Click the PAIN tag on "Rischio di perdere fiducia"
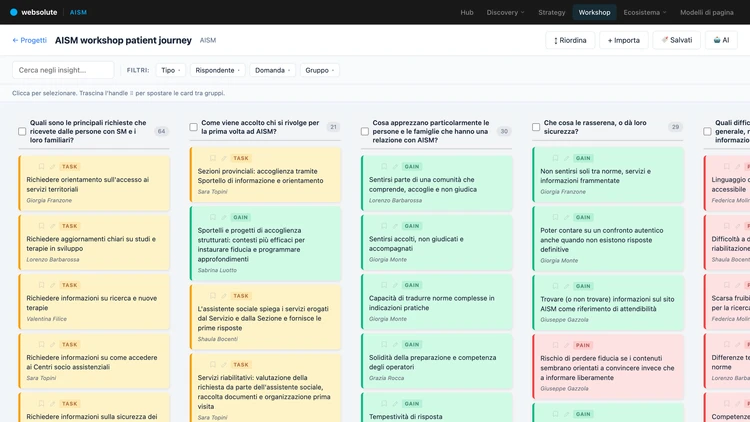 (x=583, y=345)
